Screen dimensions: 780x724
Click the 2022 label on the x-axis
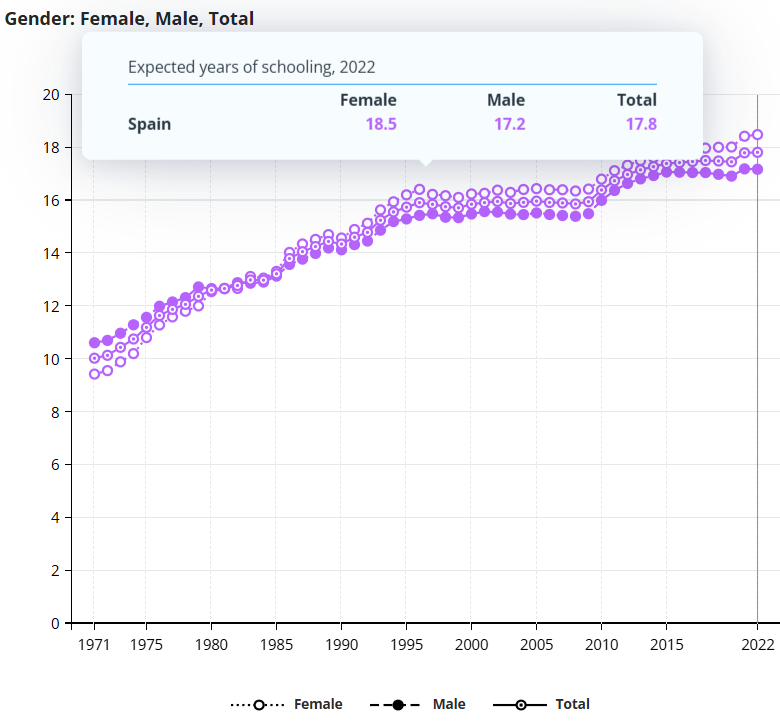[x=757, y=644]
